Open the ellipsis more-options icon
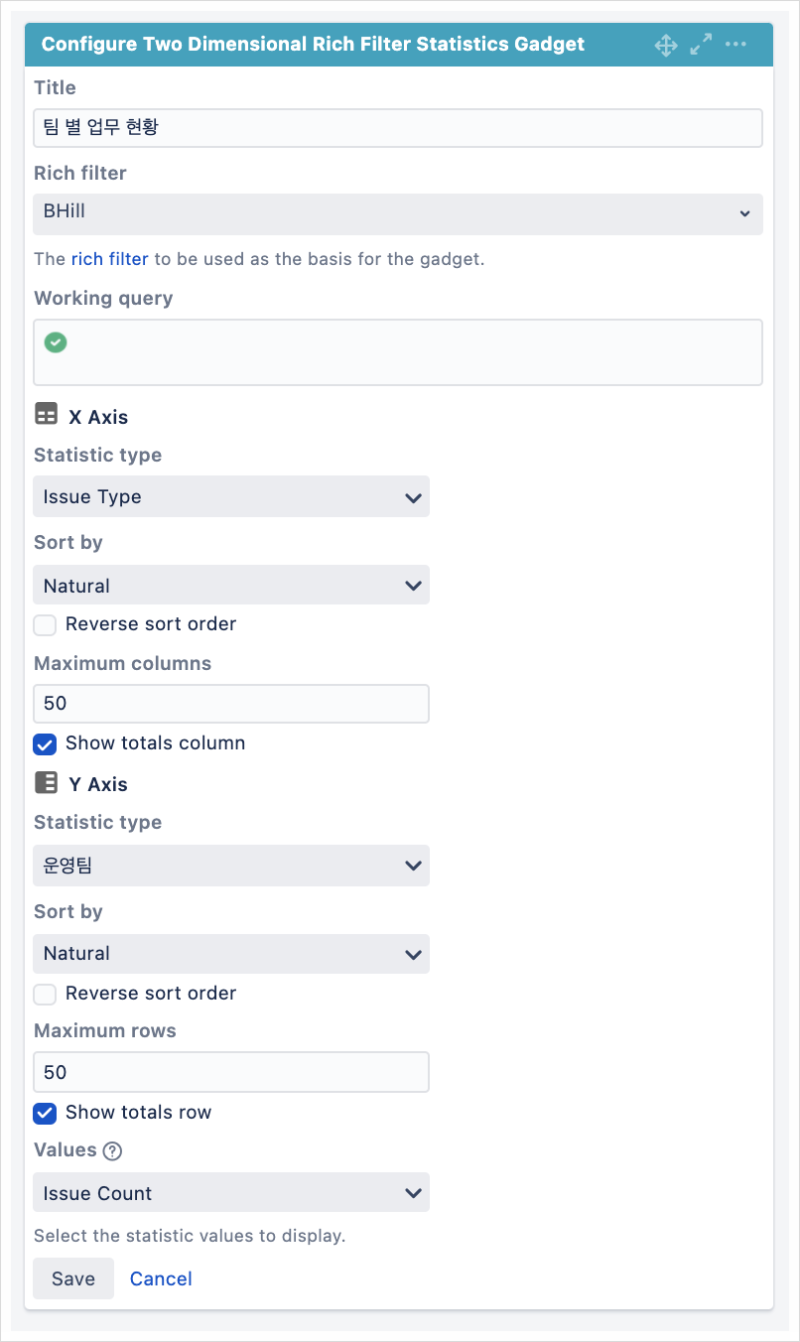 point(736,45)
